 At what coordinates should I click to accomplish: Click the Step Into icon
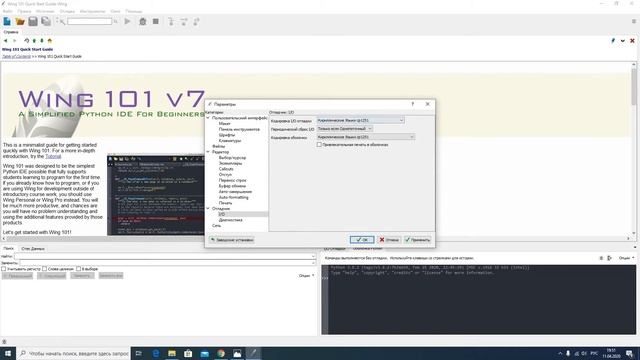[171, 22]
